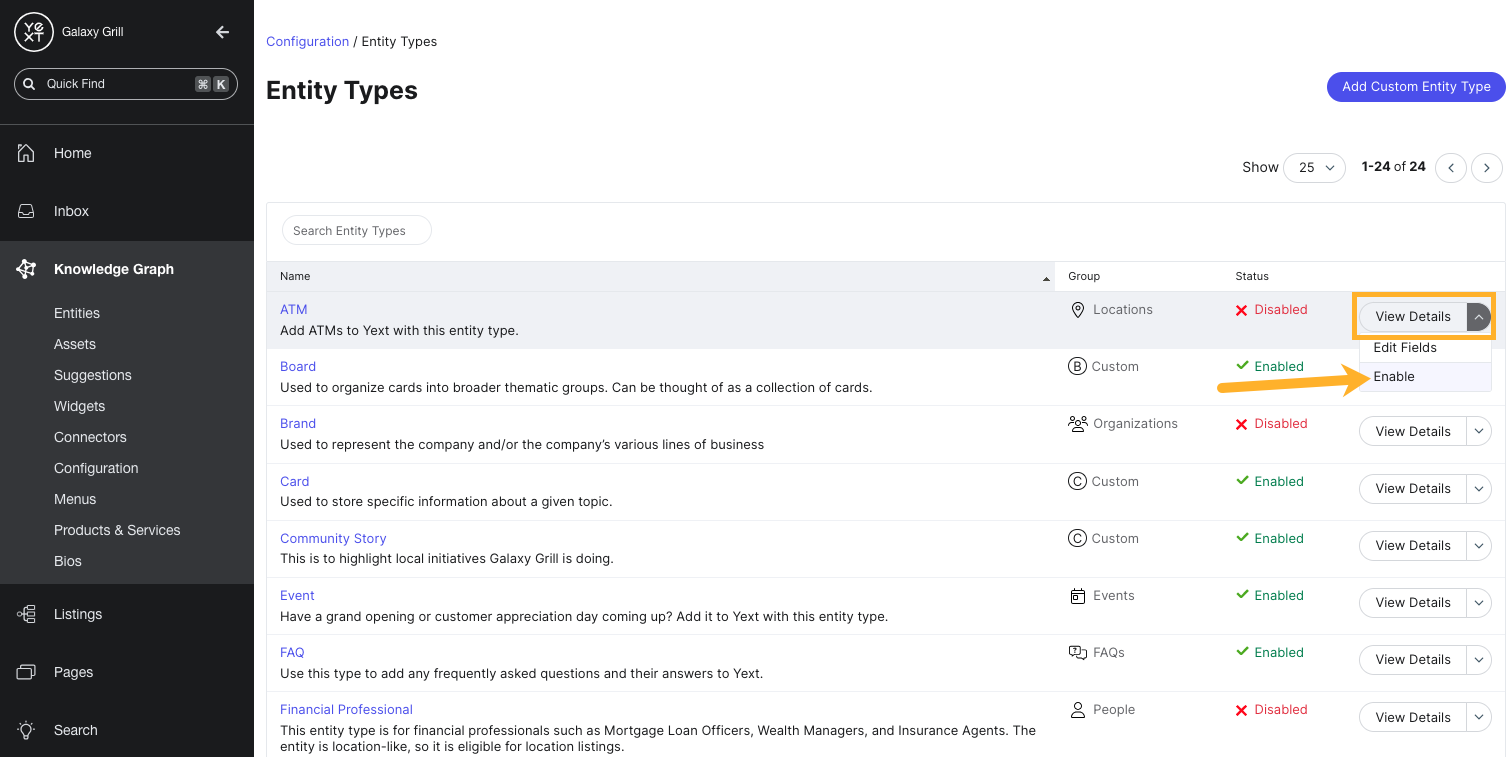Screen dimensions: 1510x757
Task: Expand Community Story row actions dropdown arrow
Action: click(x=1479, y=546)
